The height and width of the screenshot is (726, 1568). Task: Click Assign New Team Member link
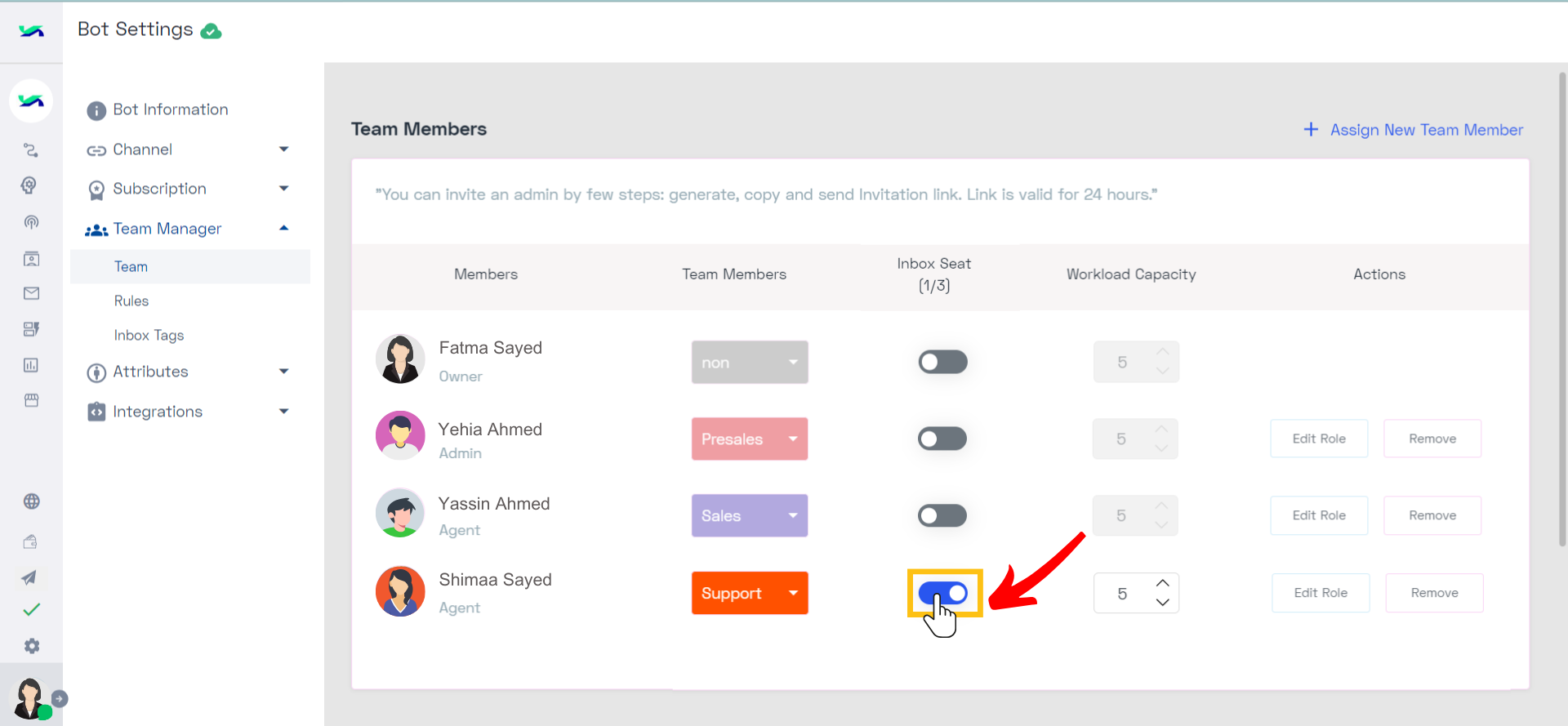[x=1427, y=130]
